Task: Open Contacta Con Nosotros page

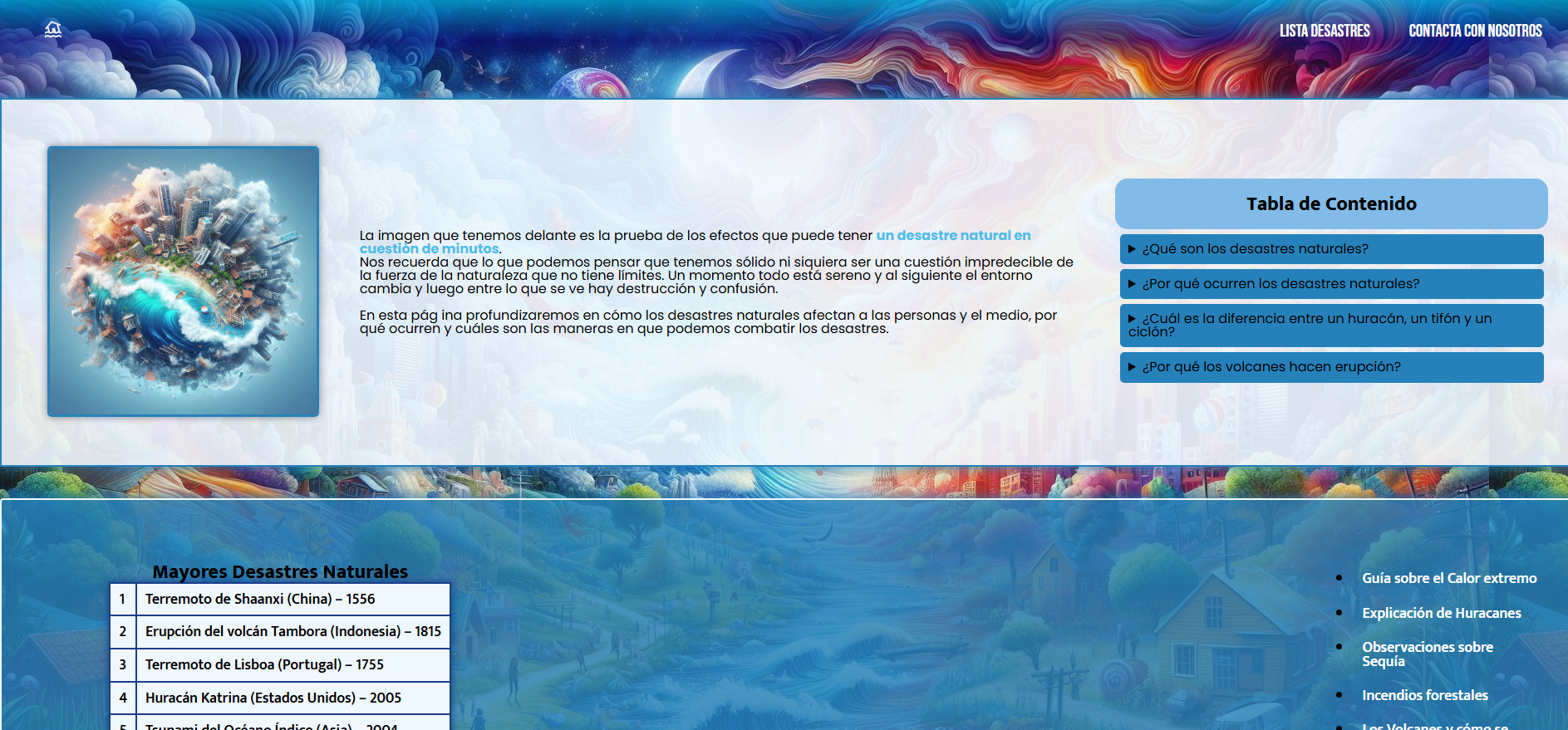Action: point(1475,31)
